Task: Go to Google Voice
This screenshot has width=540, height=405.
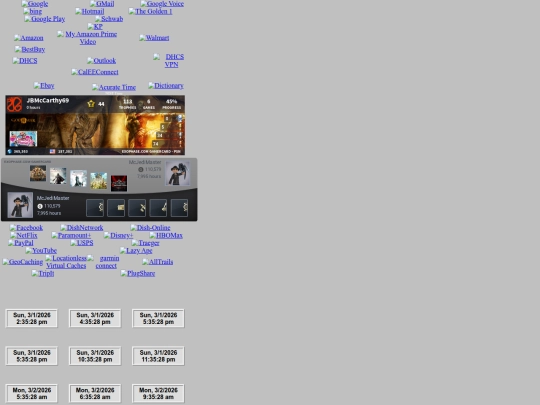Action: point(162,4)
